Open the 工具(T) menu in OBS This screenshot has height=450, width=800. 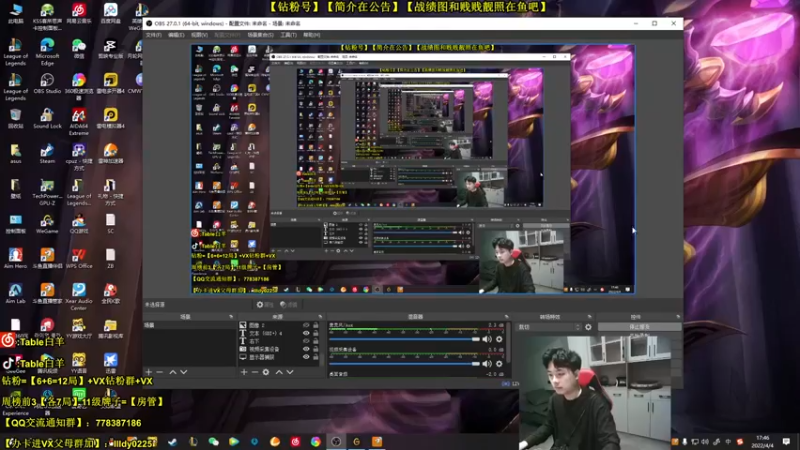click(288, 35)
